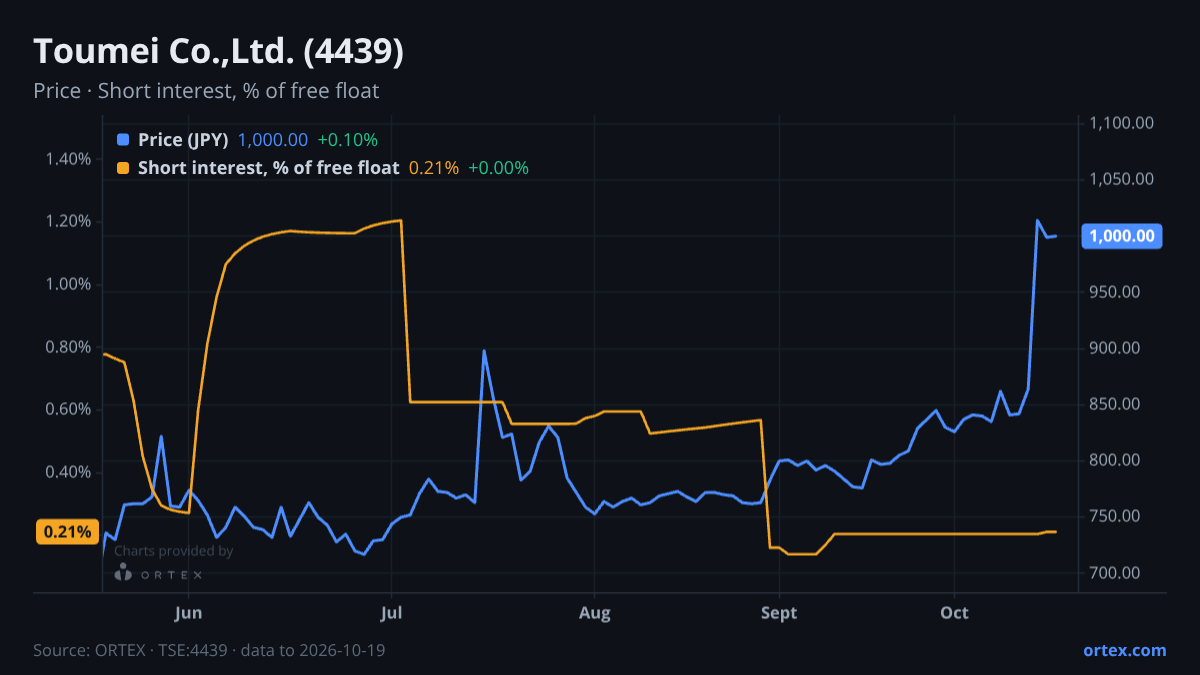Click the Short interest, % of free float legend label
The height and width of the screenshot is (675, 1200).
pyautogui.click(x=268, y=168)
